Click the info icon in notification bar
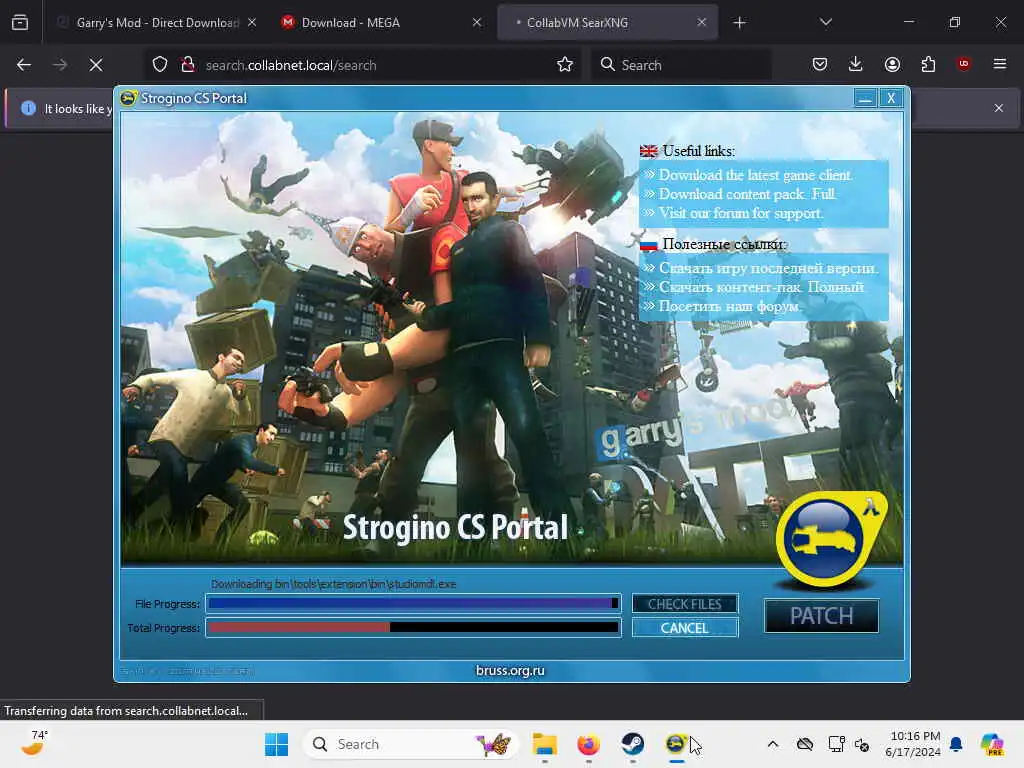The height and width of the screenshot is (768, 1024). coord(28,108)
